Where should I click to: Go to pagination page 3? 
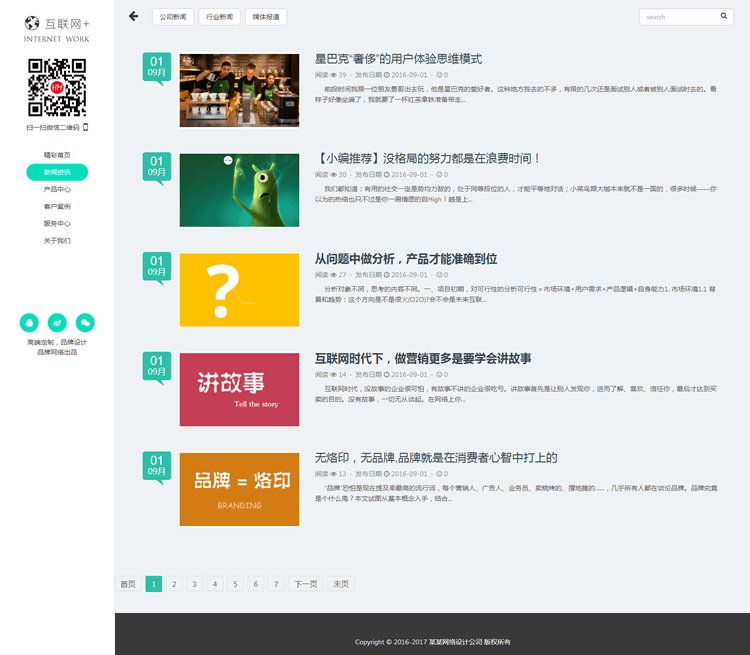pyautogui.click(x=195, y=584)
